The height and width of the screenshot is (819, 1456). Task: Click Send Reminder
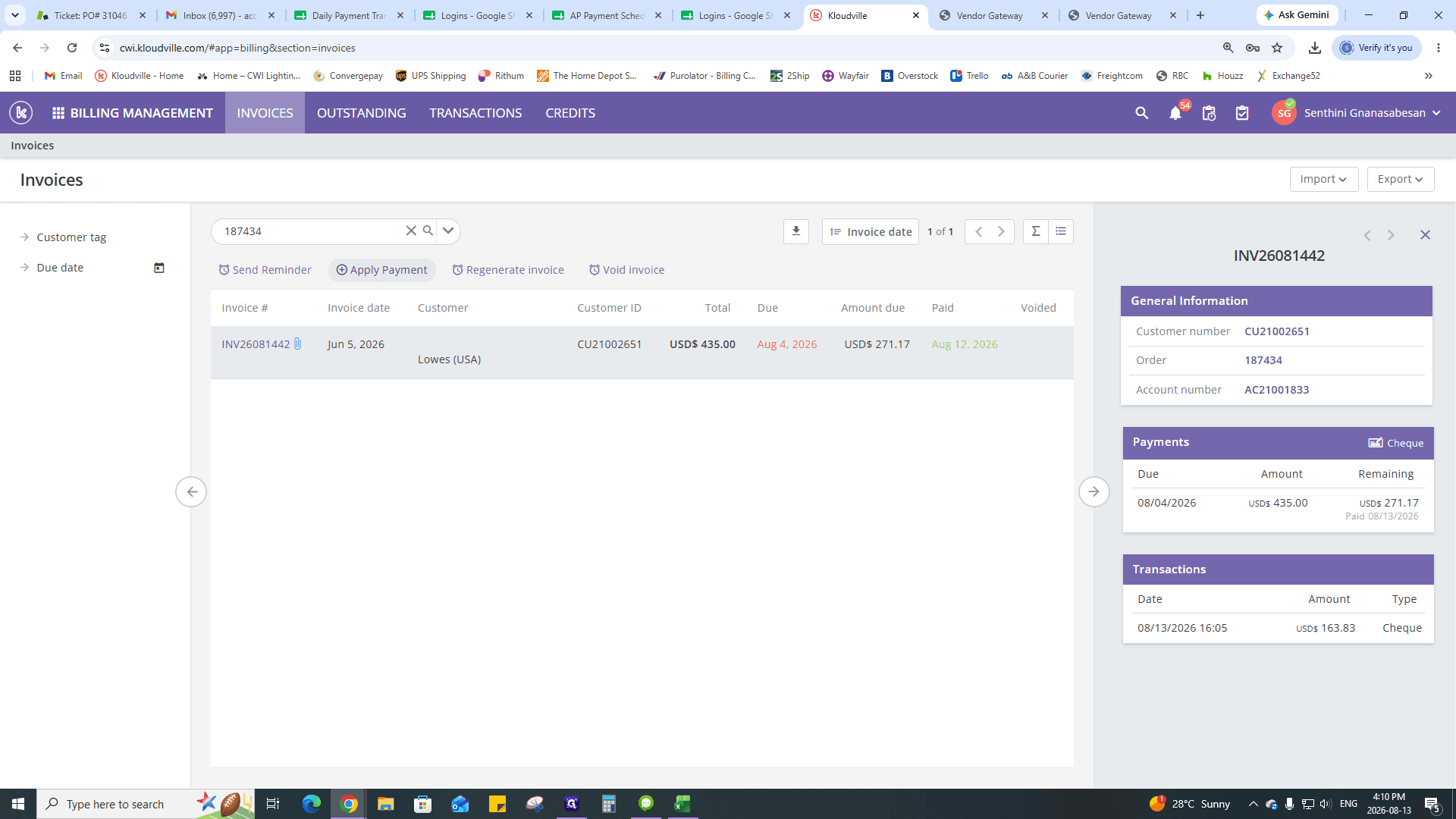(265, 270)
